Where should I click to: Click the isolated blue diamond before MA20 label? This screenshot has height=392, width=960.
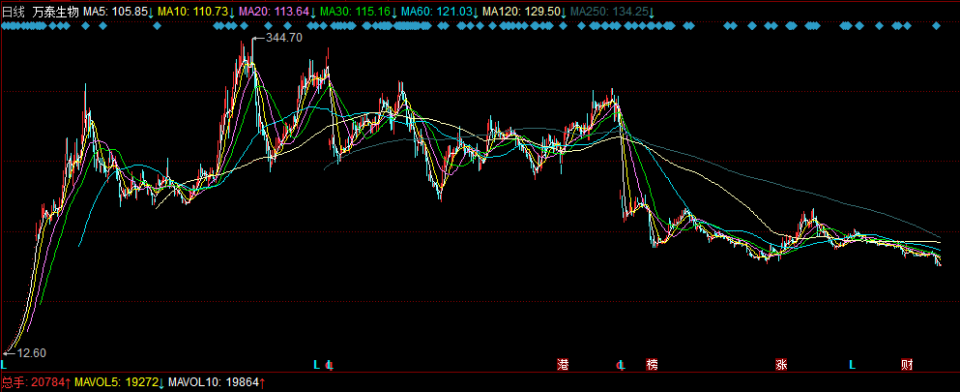pyautogui.click(x=157, y=26)
